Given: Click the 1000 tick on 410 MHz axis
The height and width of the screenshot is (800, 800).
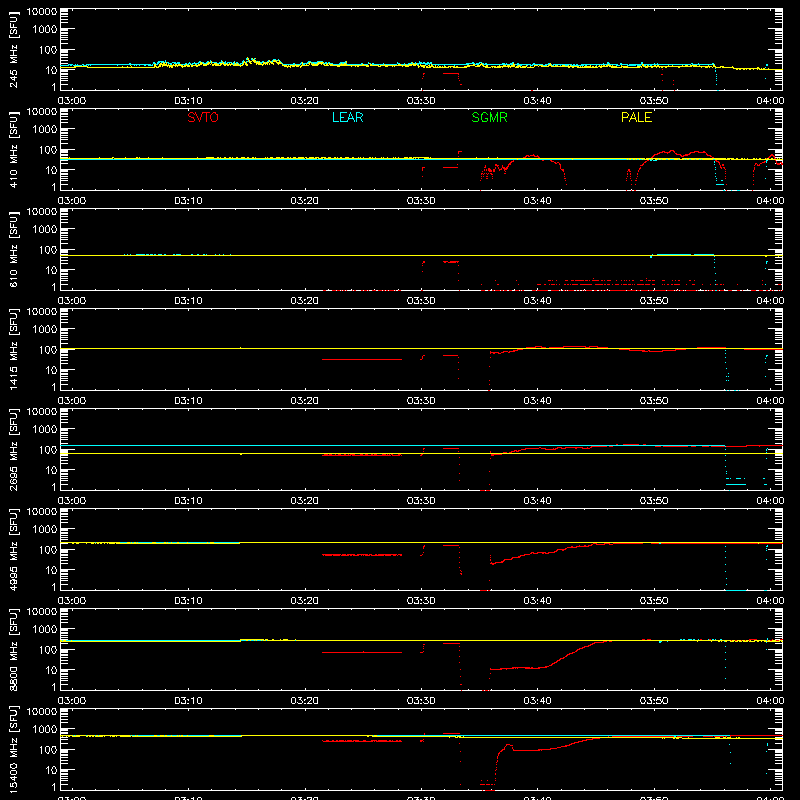Looking at the screenshot, I should pos(45,130).
